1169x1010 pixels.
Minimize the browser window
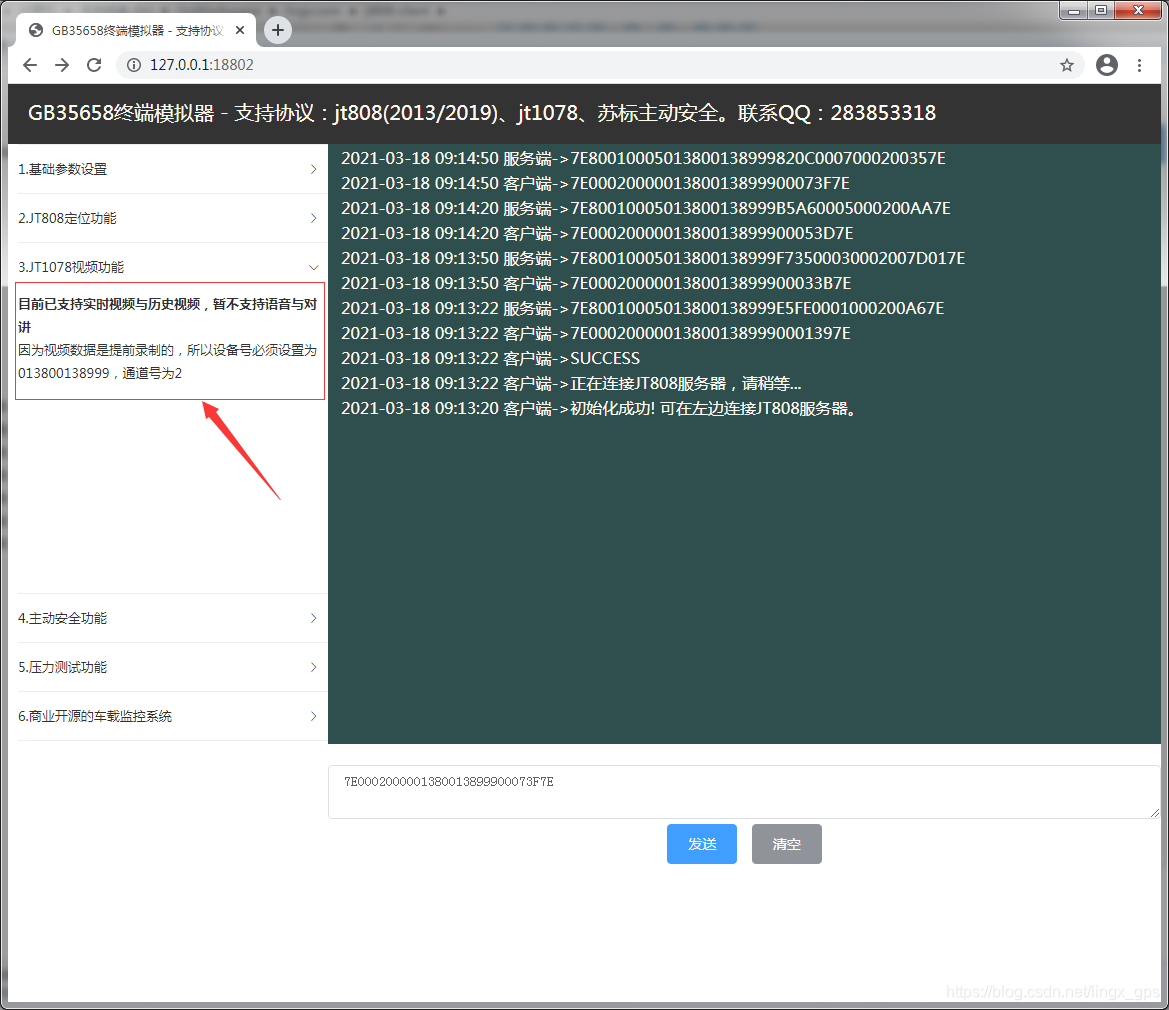point(1074,10)
